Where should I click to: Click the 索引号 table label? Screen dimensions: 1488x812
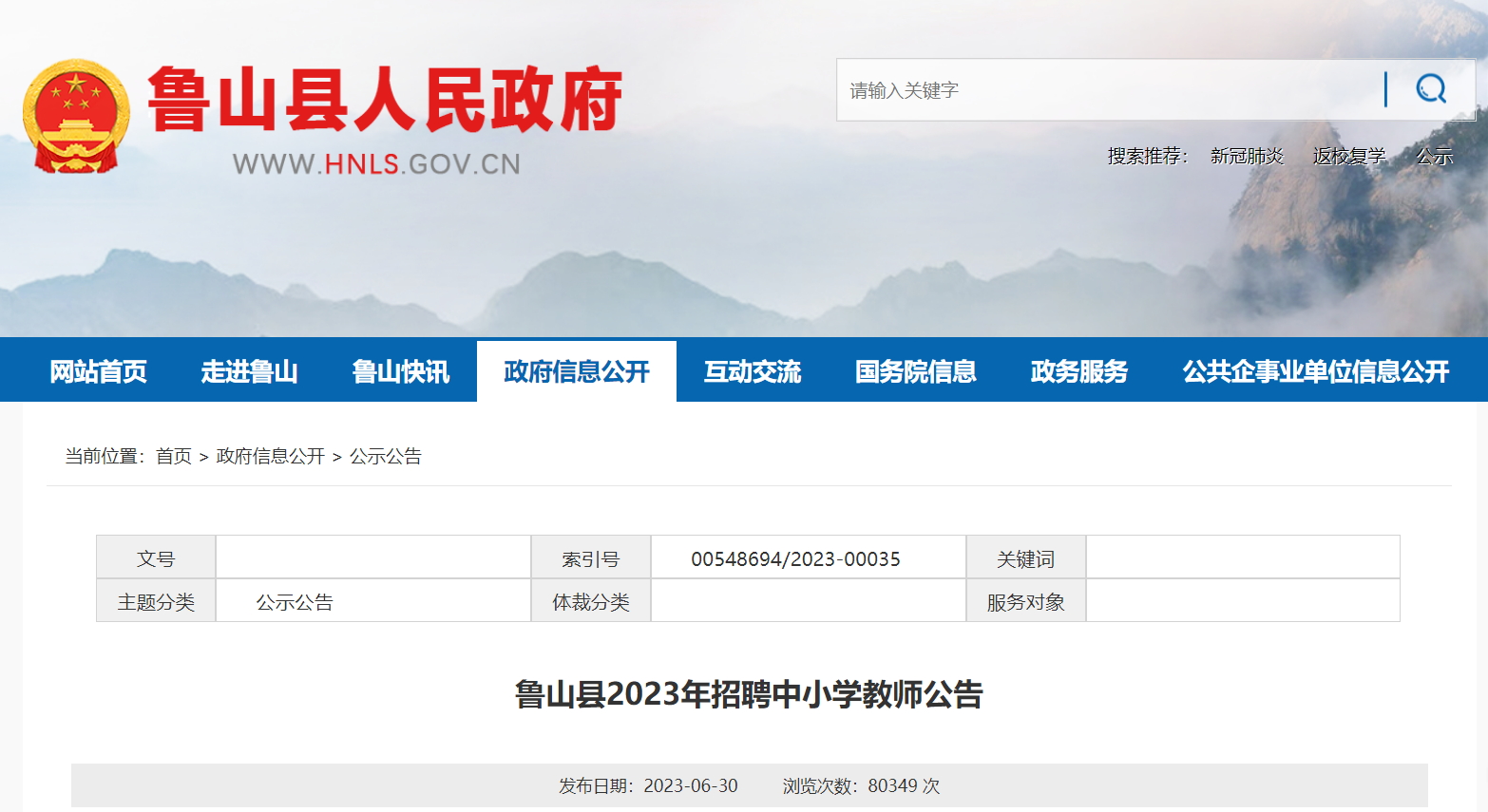pyautogui.click(x=591, y=559)
